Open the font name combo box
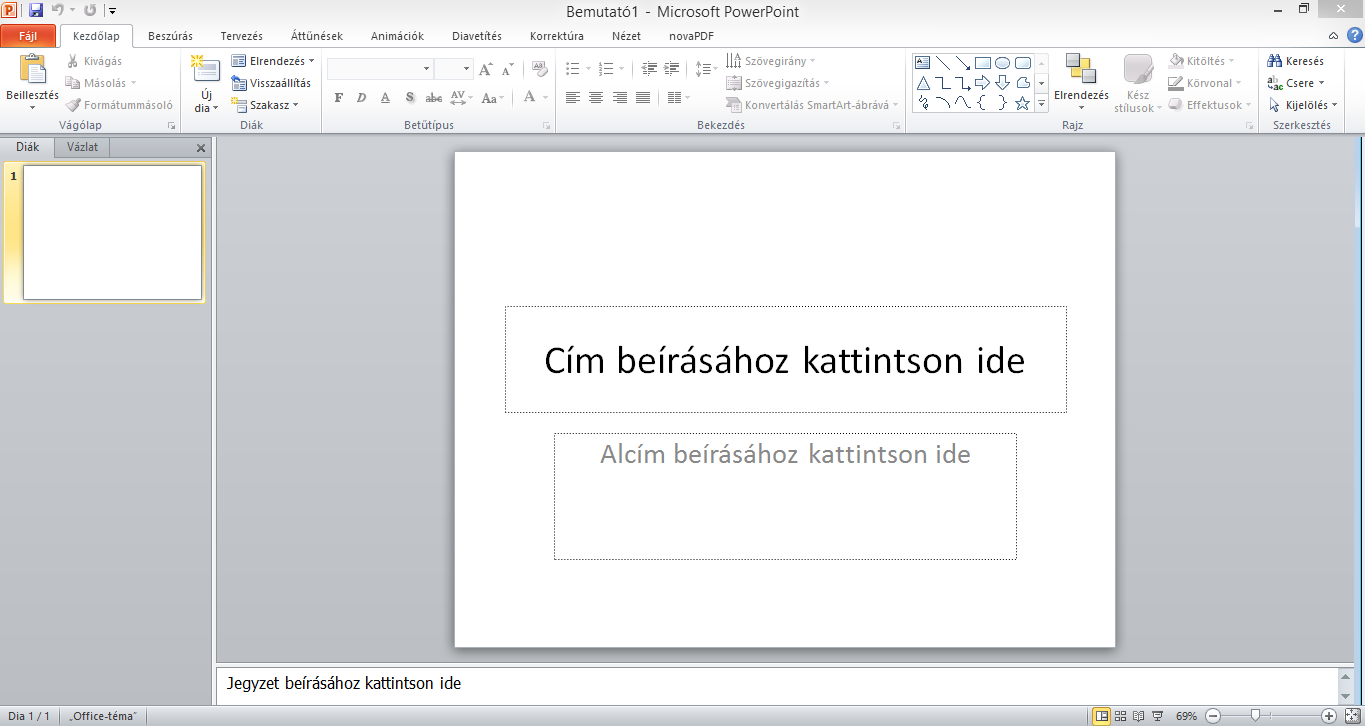1365x726 pixels. 380,69
